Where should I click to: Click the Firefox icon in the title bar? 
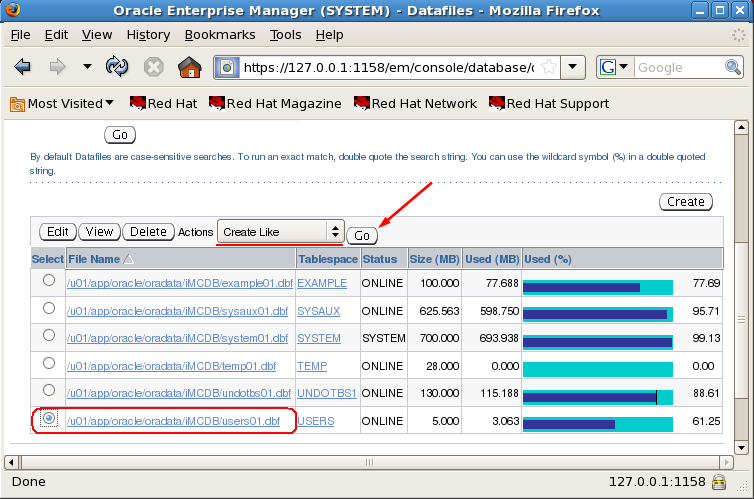13,9
